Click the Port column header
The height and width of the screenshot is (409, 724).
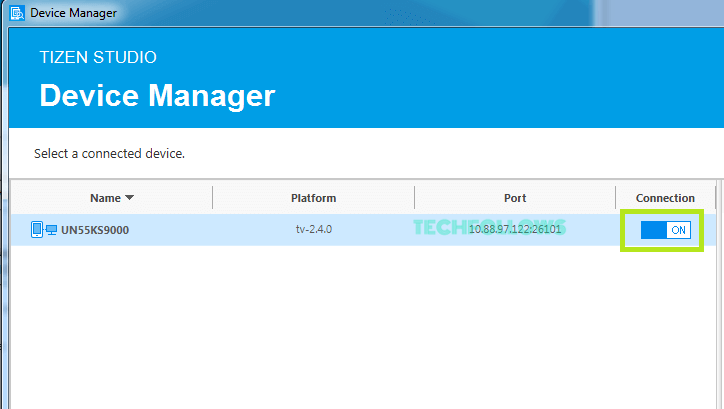(x=515, y=198)
